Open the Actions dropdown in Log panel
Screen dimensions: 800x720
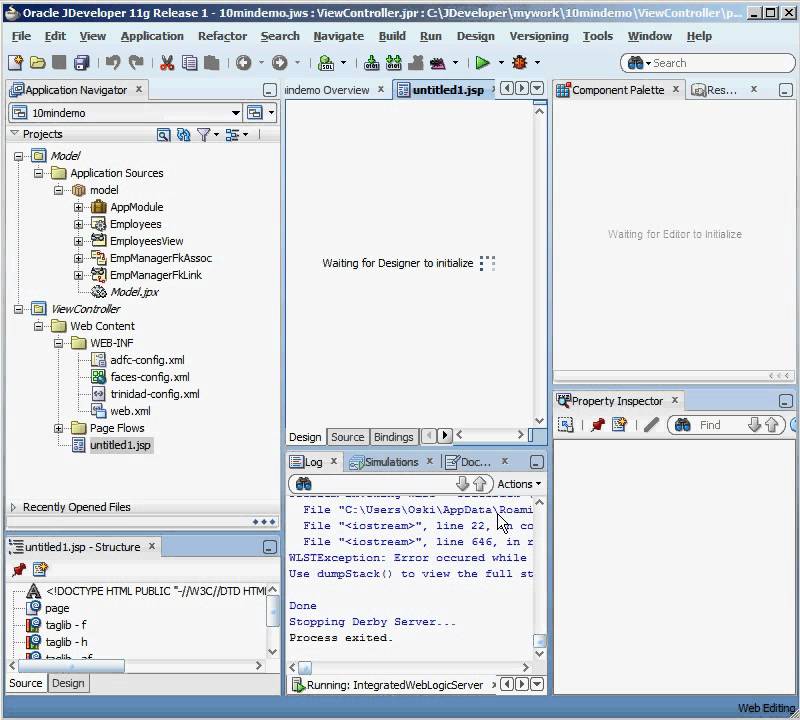click(519, 484)
